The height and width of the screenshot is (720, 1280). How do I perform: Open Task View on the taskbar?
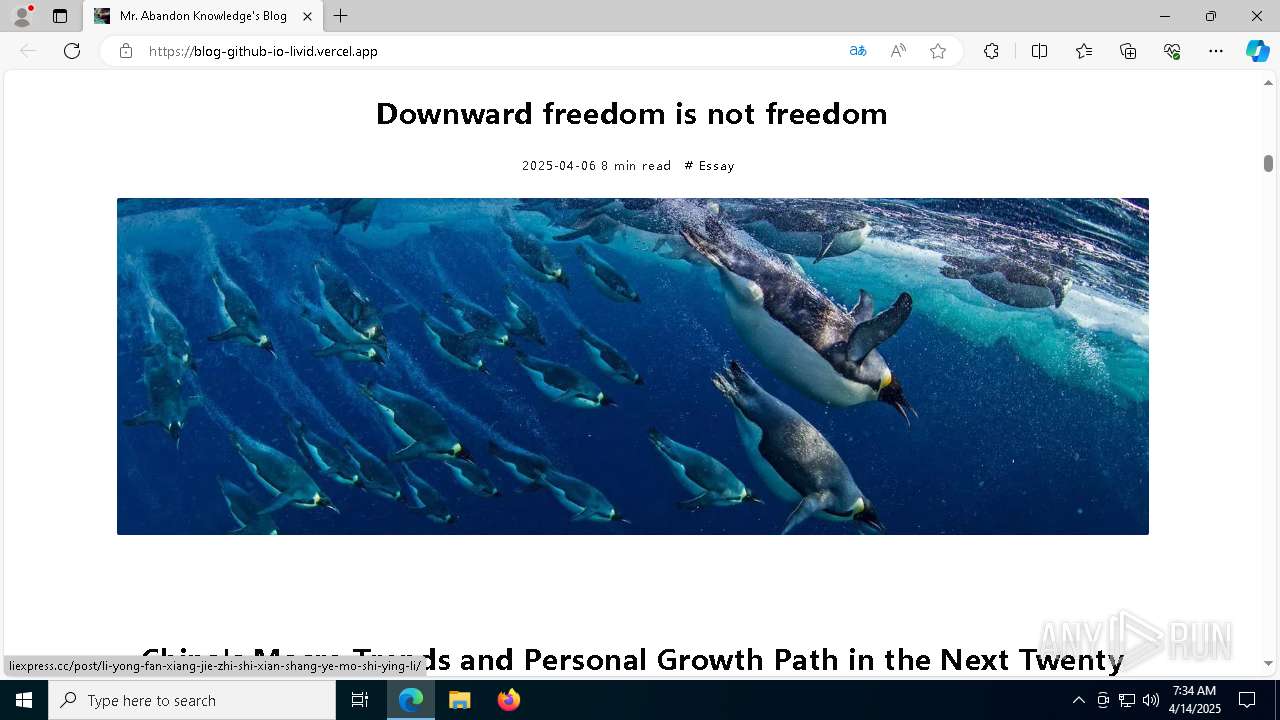[360, 700]
